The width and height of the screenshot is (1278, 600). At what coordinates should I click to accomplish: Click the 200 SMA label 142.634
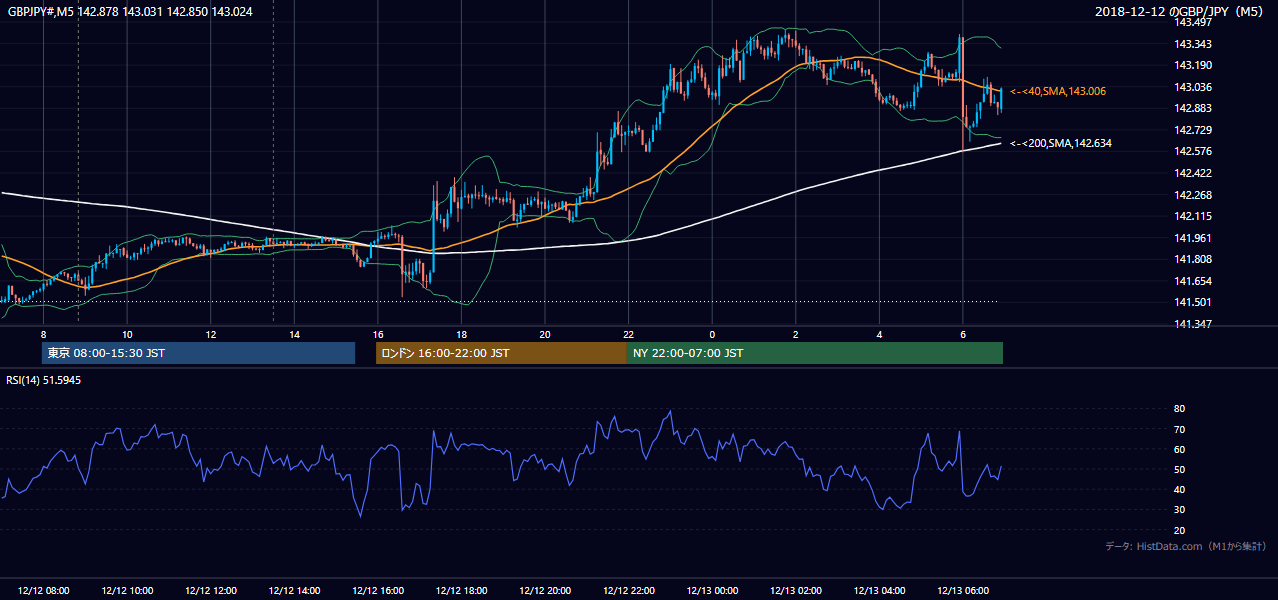pos(1061,143)
